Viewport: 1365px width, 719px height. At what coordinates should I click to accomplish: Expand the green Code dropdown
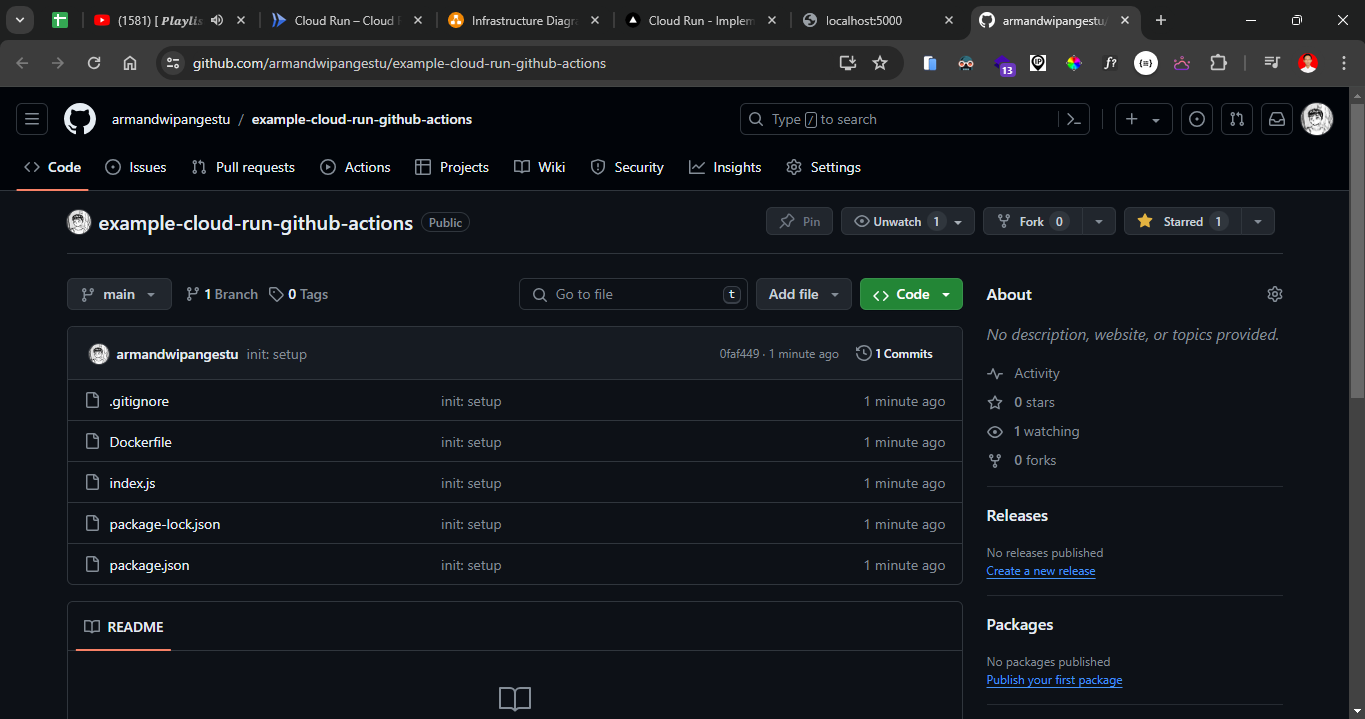pos(911,294)
